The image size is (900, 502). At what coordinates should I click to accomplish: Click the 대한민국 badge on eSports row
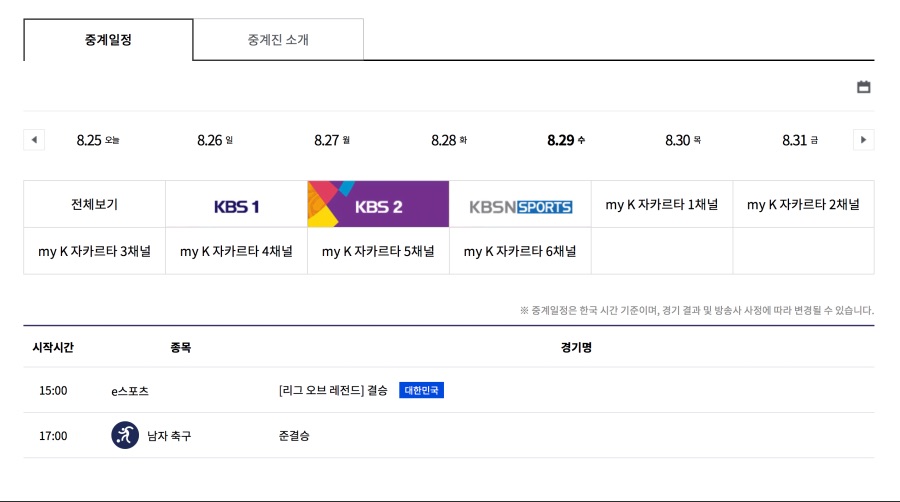point(421,390)
